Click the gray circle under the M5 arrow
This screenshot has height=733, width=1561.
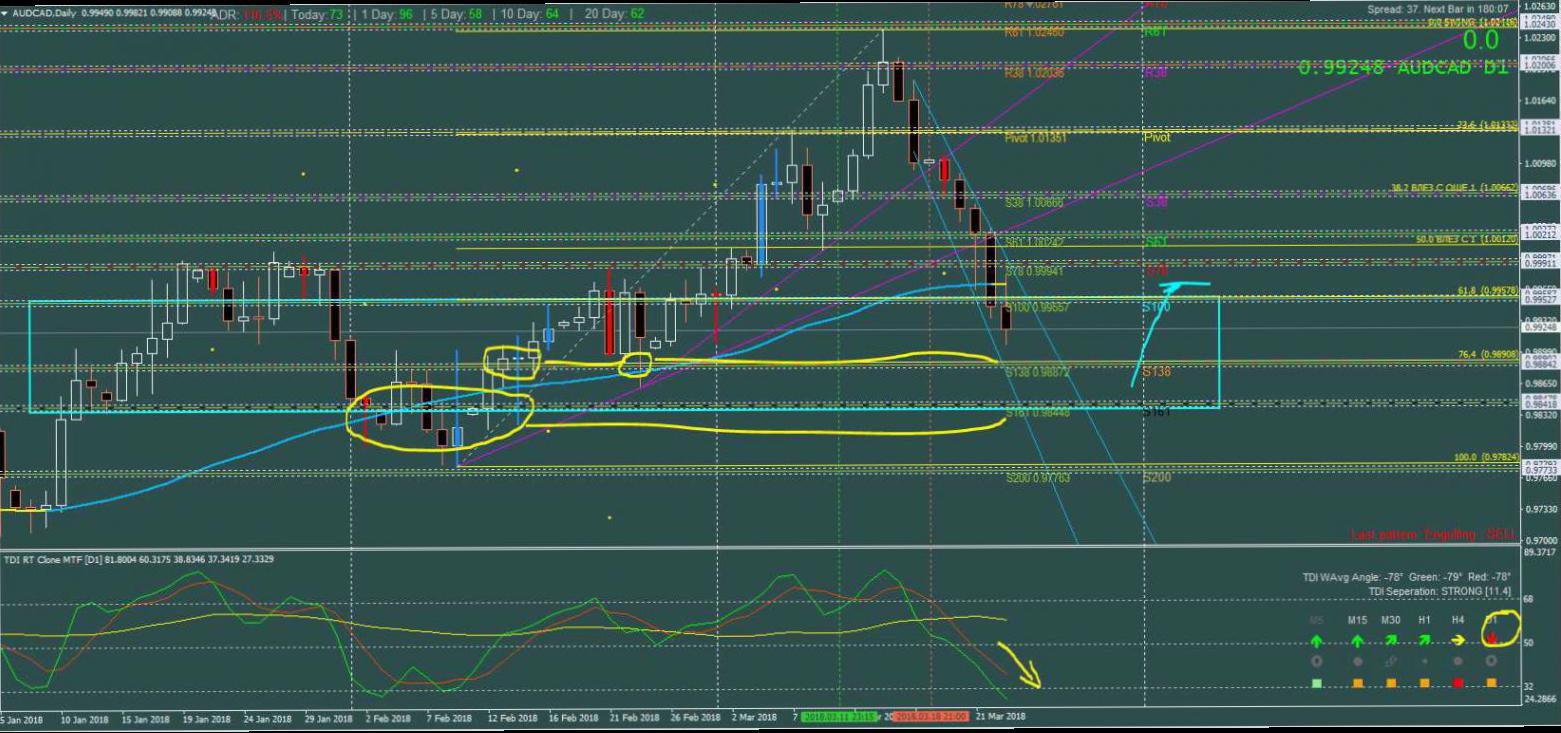pyautogui.click(x=1317, y=661)
